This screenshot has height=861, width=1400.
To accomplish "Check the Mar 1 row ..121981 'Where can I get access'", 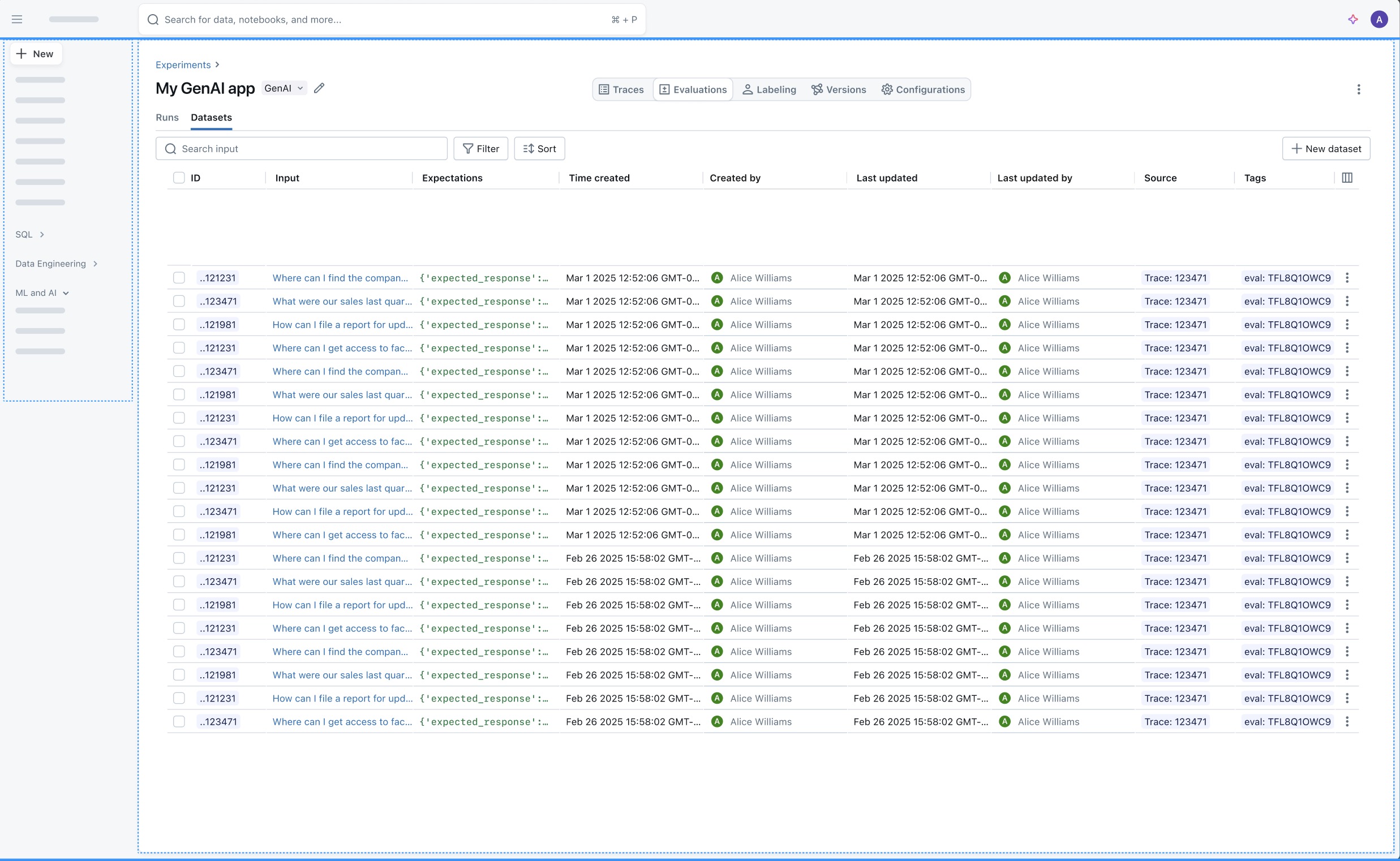I will pyautogui.click(x=179, y=535).
